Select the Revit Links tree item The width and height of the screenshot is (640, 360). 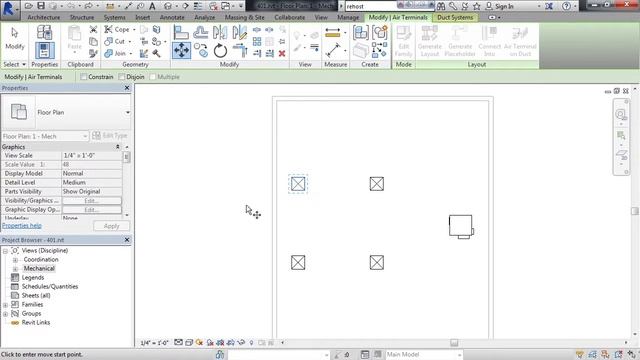pyautogui.click(x=36, y=322)
